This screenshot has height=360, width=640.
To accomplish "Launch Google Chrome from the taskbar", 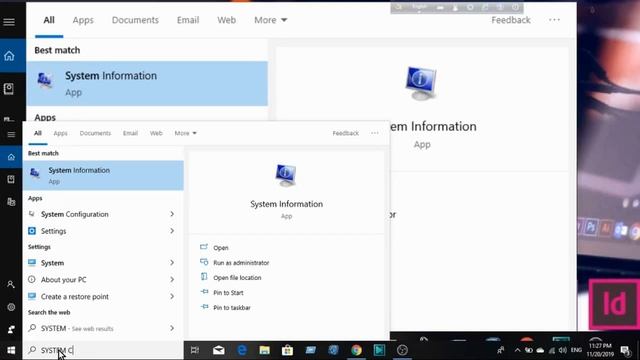I will [x=356, y=350].
